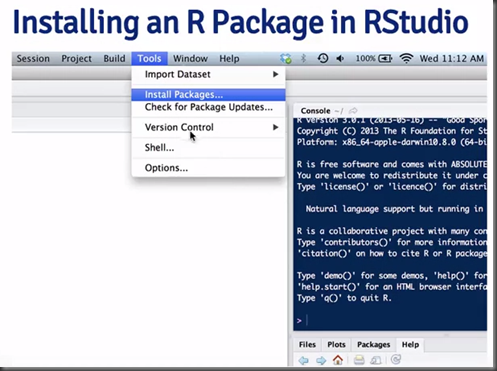Open the Dropbox menu bar icon

(286, 59)
